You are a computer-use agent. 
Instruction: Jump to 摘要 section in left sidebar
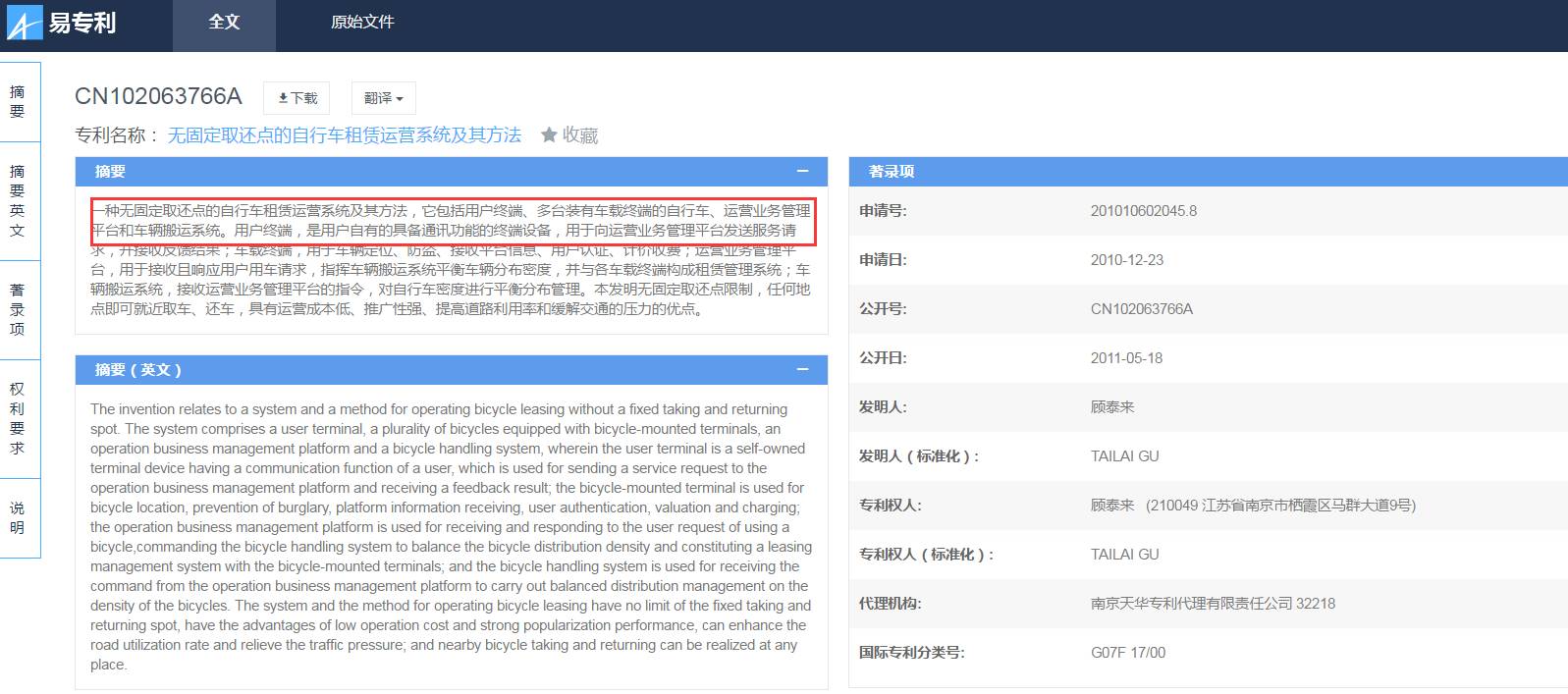click(18, 102)
